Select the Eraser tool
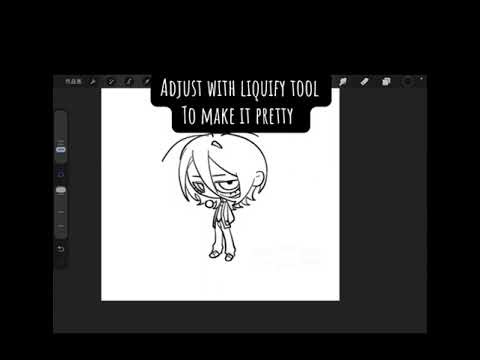Image resolution: width=480 pixels, height=360 pixels. click(364, 82)
